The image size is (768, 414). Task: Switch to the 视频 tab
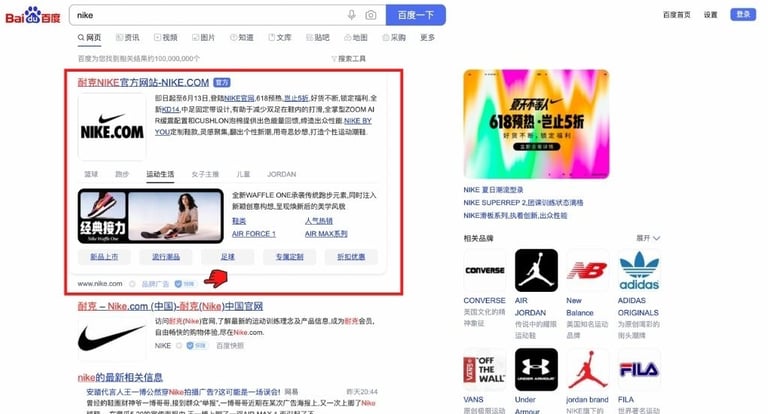point(166,38)
